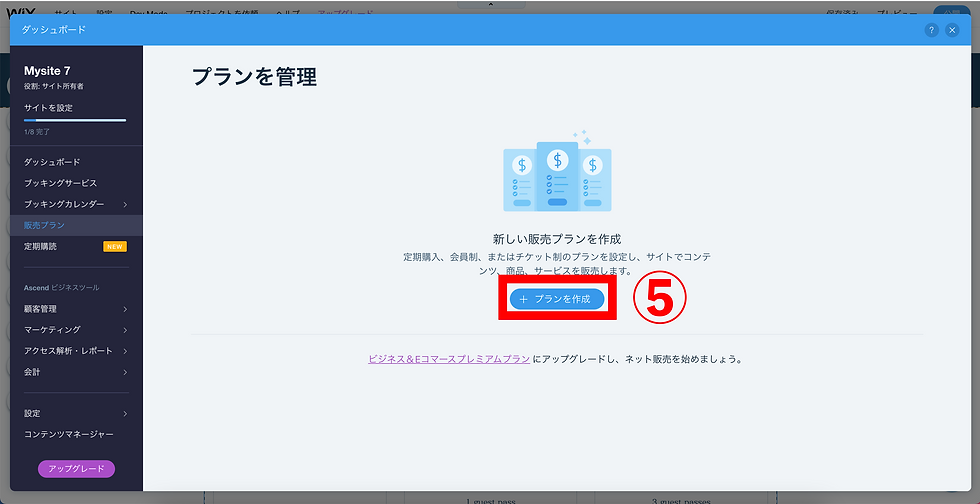The width and height of the screenshot is (980, 504).
Task: Click the Ascend ビジネスツール section label
Action: coord(62,288)
